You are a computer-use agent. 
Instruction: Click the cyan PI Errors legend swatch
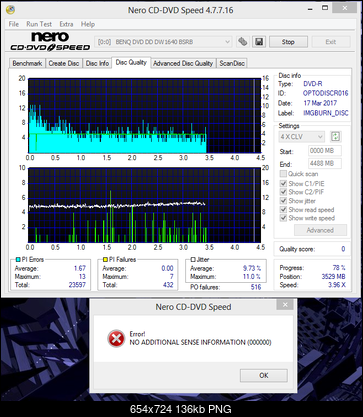[x=18, y=260]
